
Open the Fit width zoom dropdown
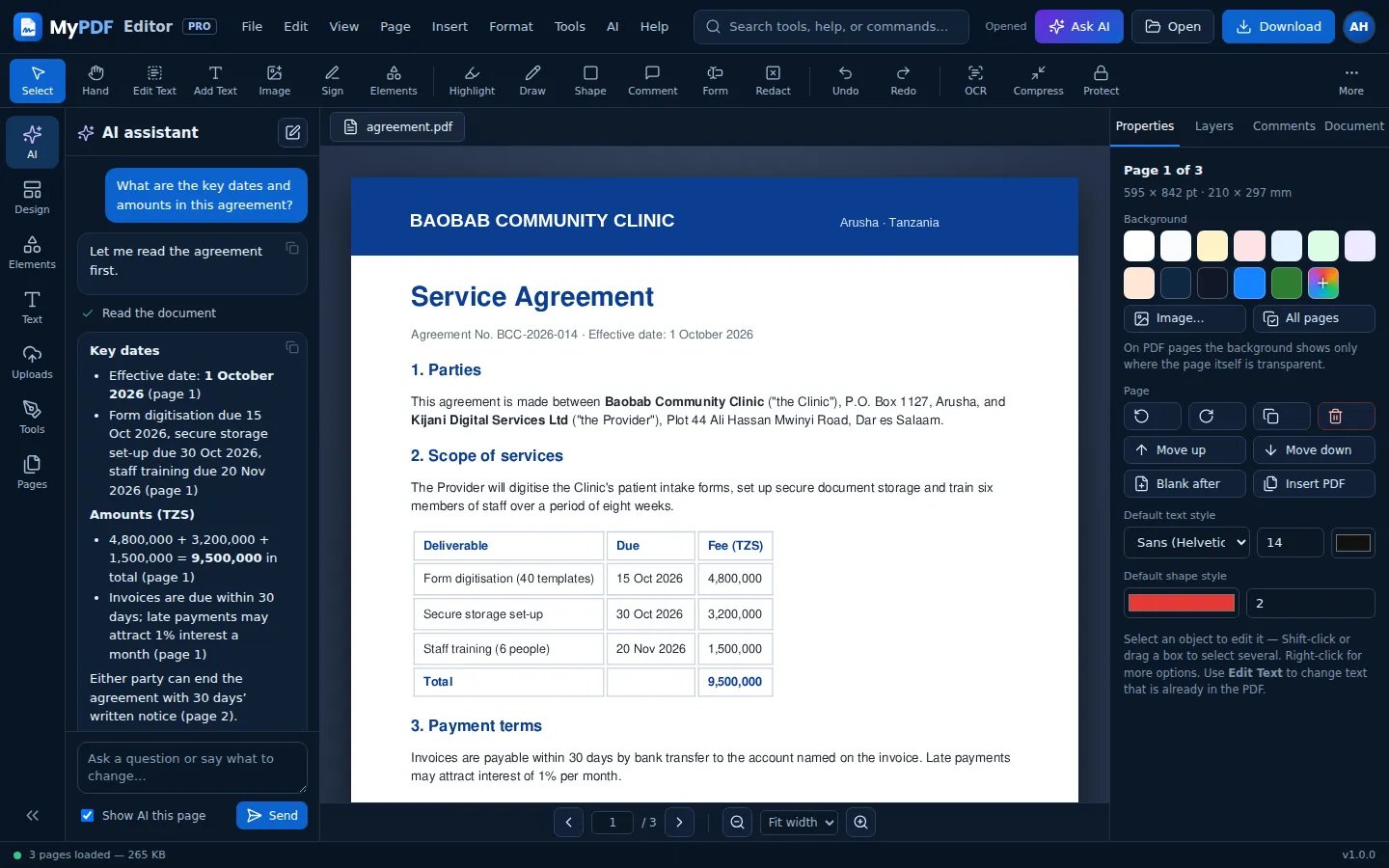pos(799,823)
